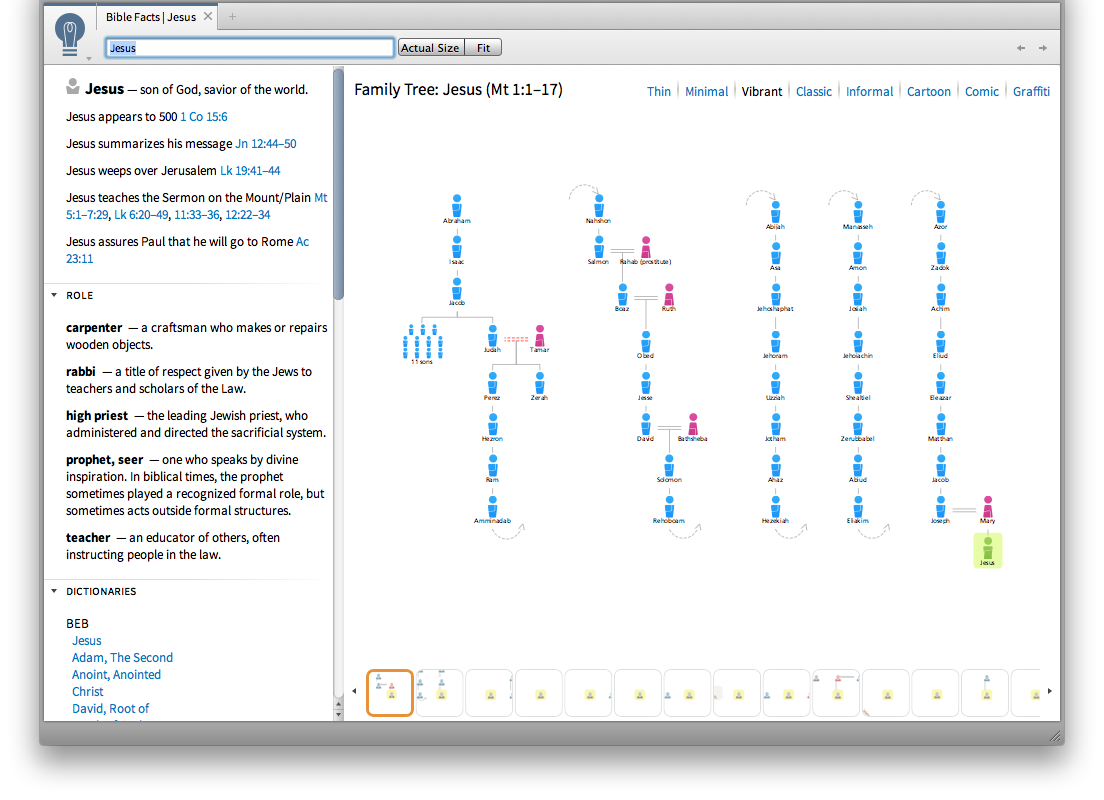
Task: Switch to the Cartoon style
Action: [x=928, y=91]
